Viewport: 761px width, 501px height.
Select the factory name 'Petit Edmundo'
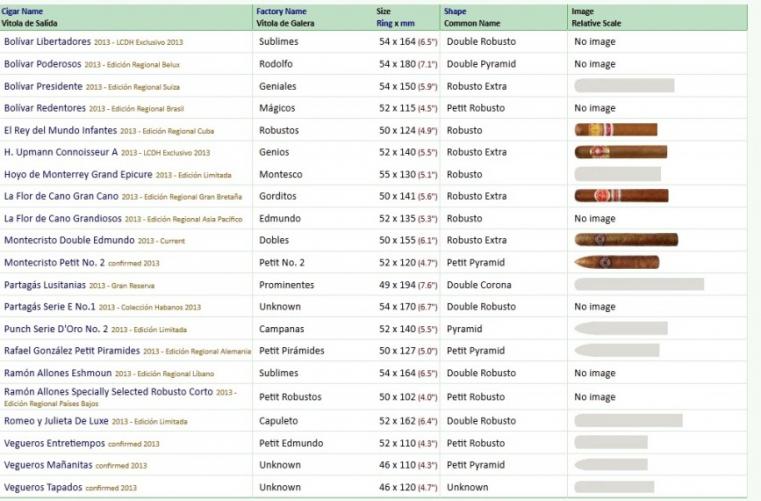point(291,444)
